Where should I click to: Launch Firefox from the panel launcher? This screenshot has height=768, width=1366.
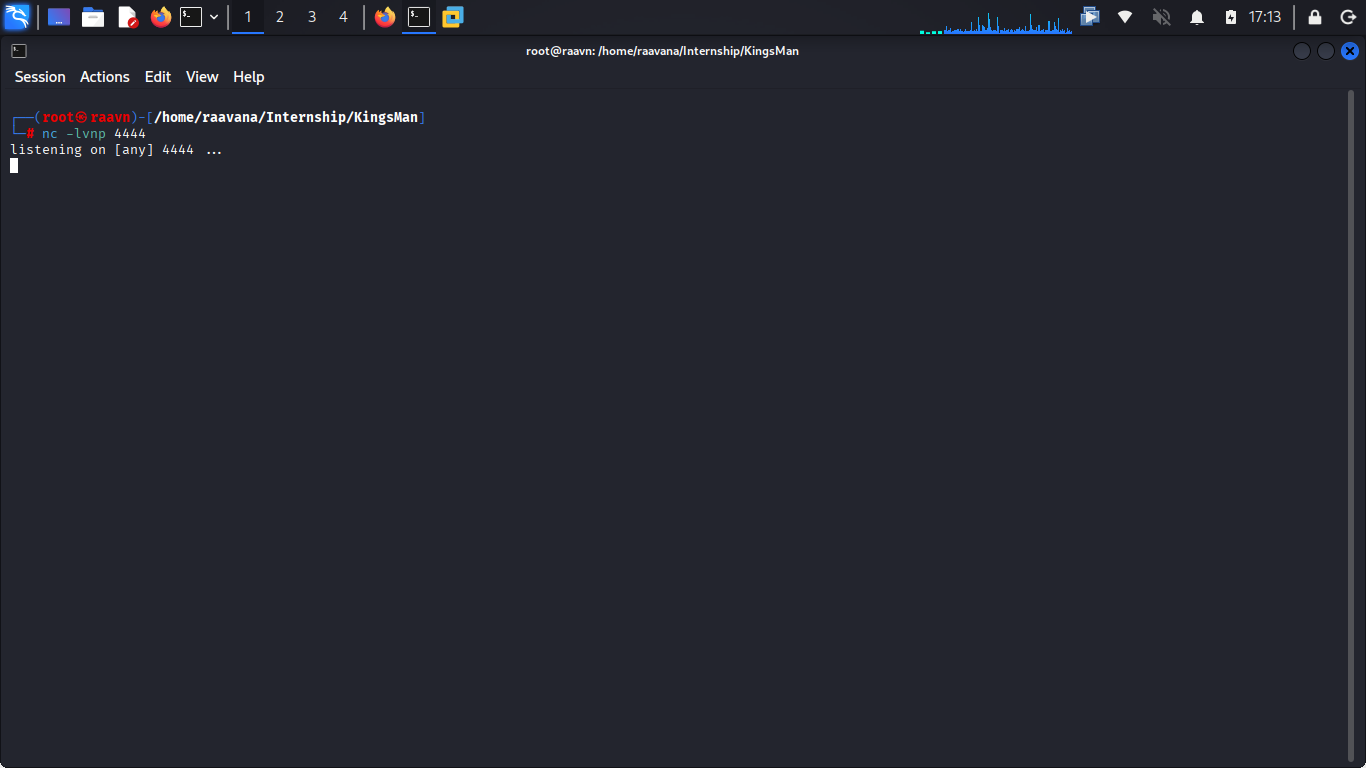click(161, 17)
